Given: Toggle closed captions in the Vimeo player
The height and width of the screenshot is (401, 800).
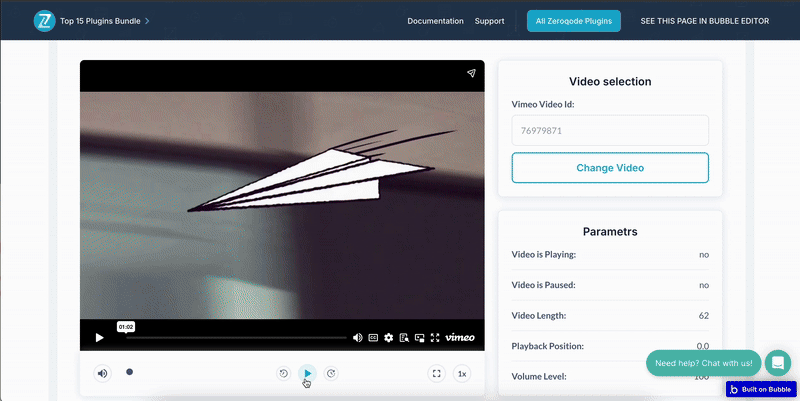Looking at the screenshot, I should click(373, 338).
